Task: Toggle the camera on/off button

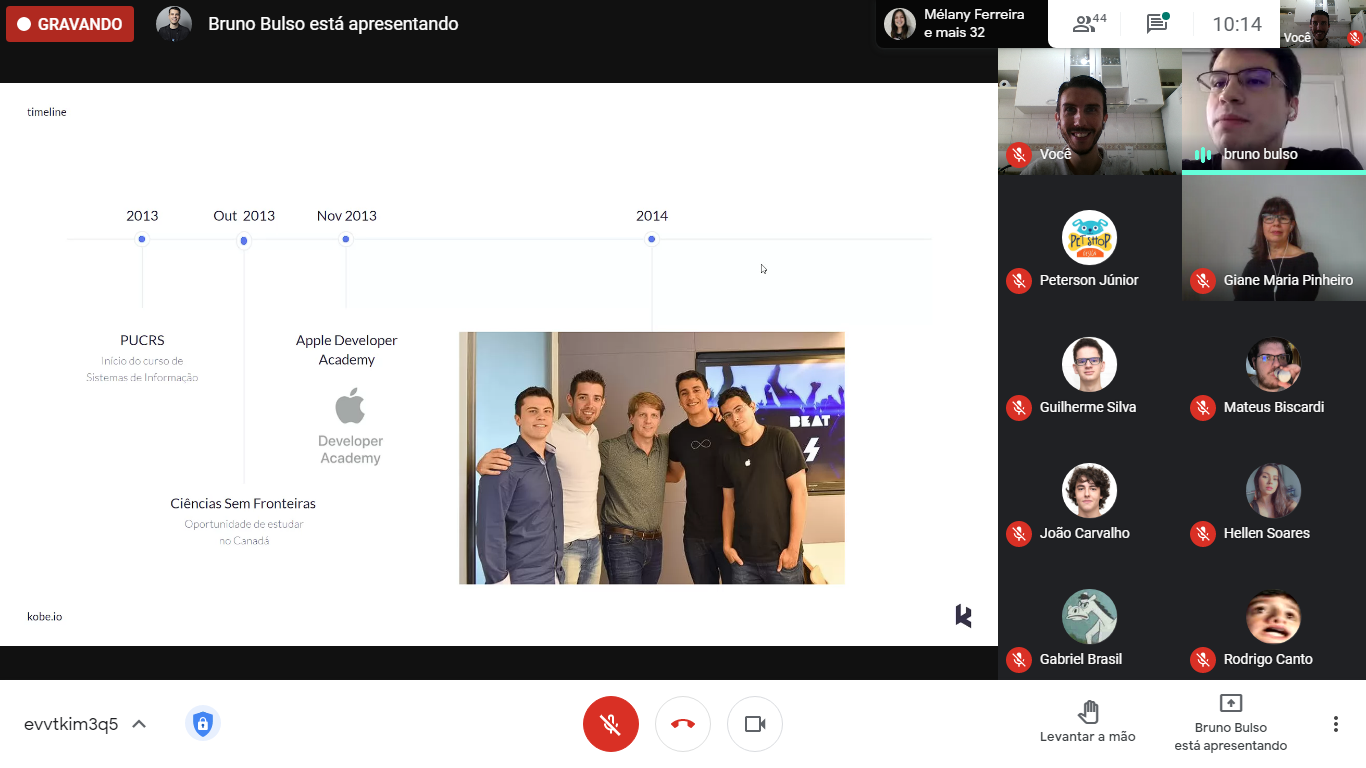Action: click(755, 724)
